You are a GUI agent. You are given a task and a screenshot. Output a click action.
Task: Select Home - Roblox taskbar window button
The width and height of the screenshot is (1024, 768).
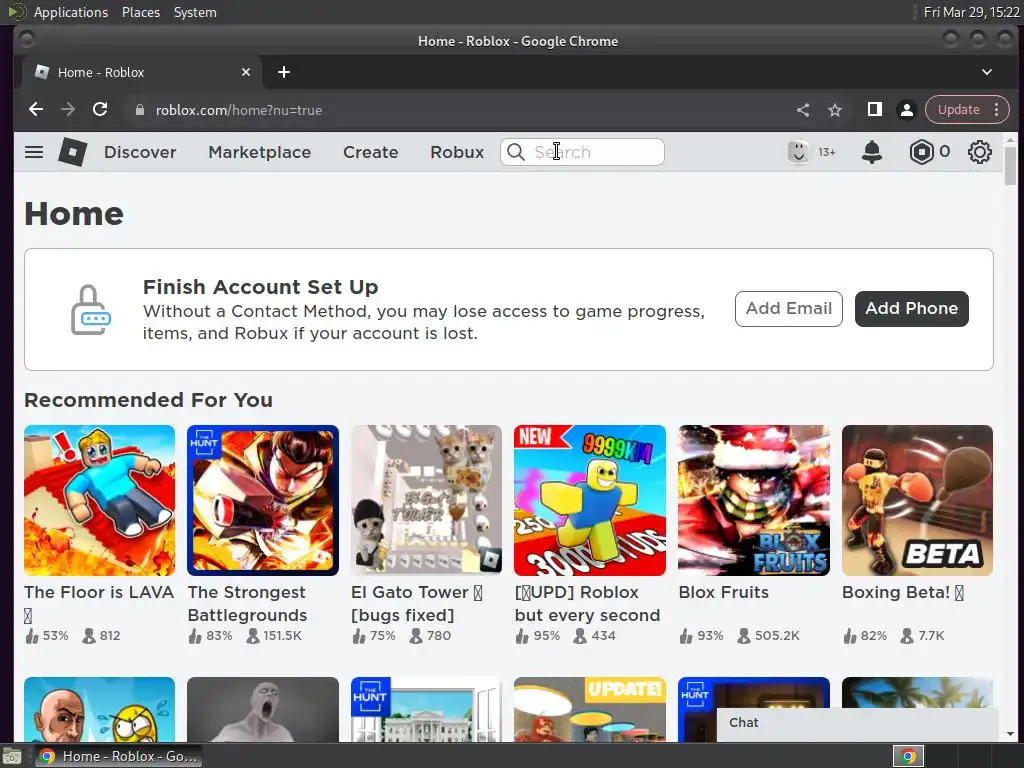point(118,756)
